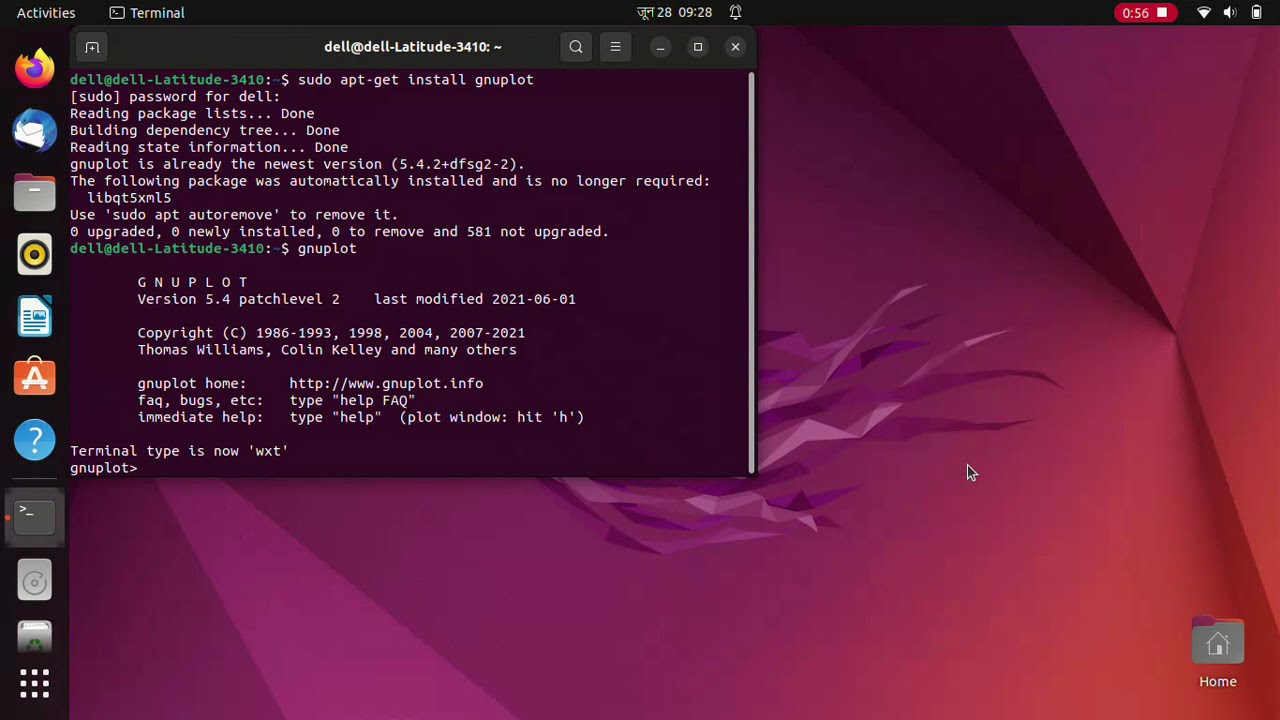Click 'Building dependency tree... Done' line

[205, 131]
